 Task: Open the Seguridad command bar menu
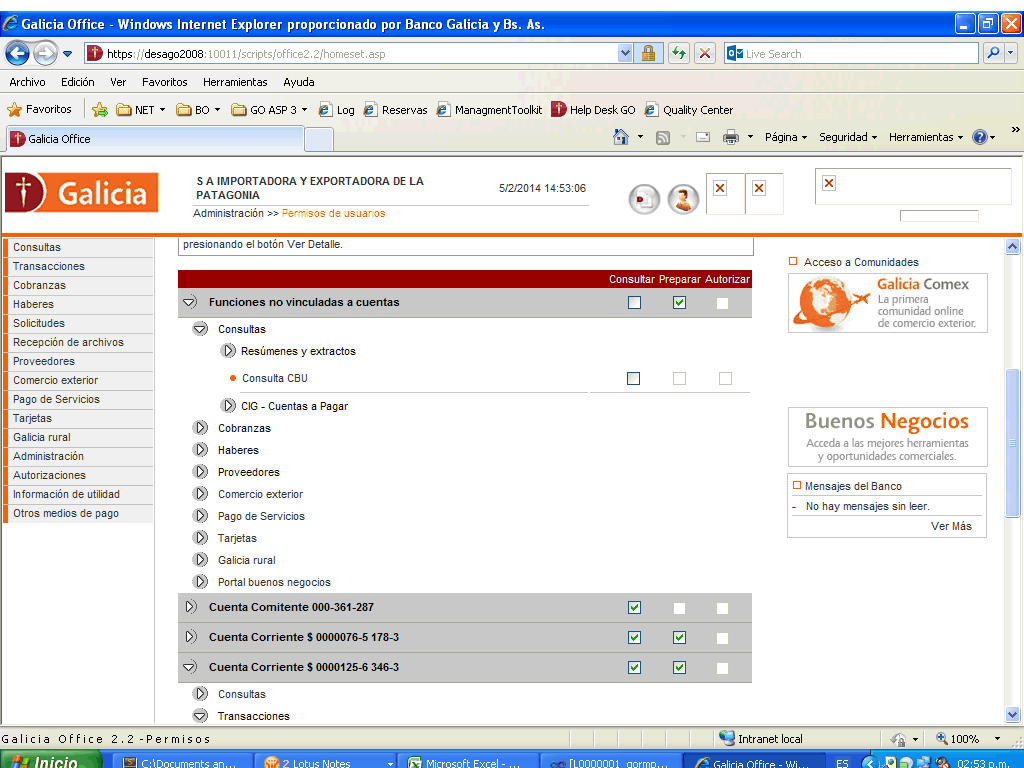click(848, 137)
